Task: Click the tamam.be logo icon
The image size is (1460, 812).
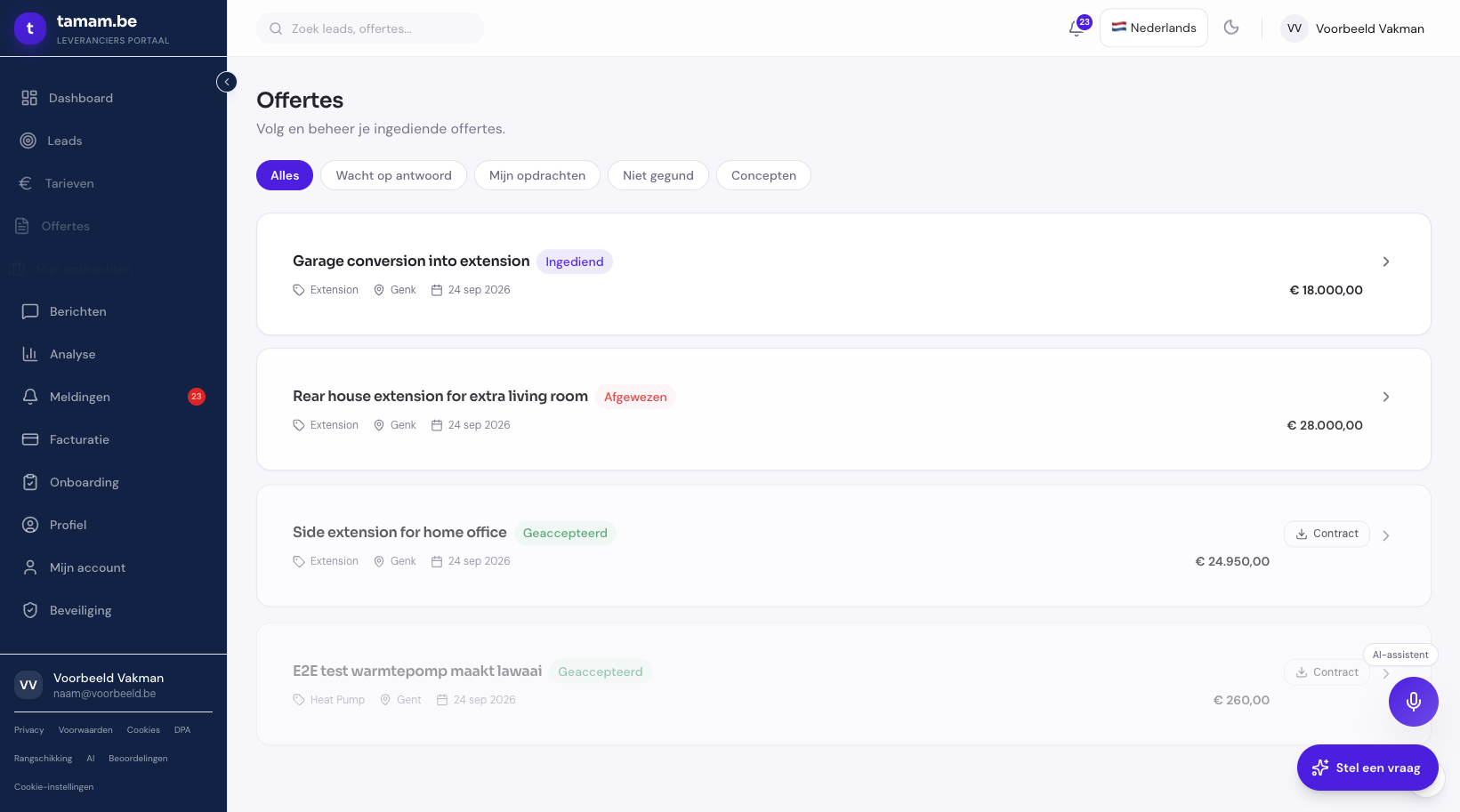Action: (30, 28)
